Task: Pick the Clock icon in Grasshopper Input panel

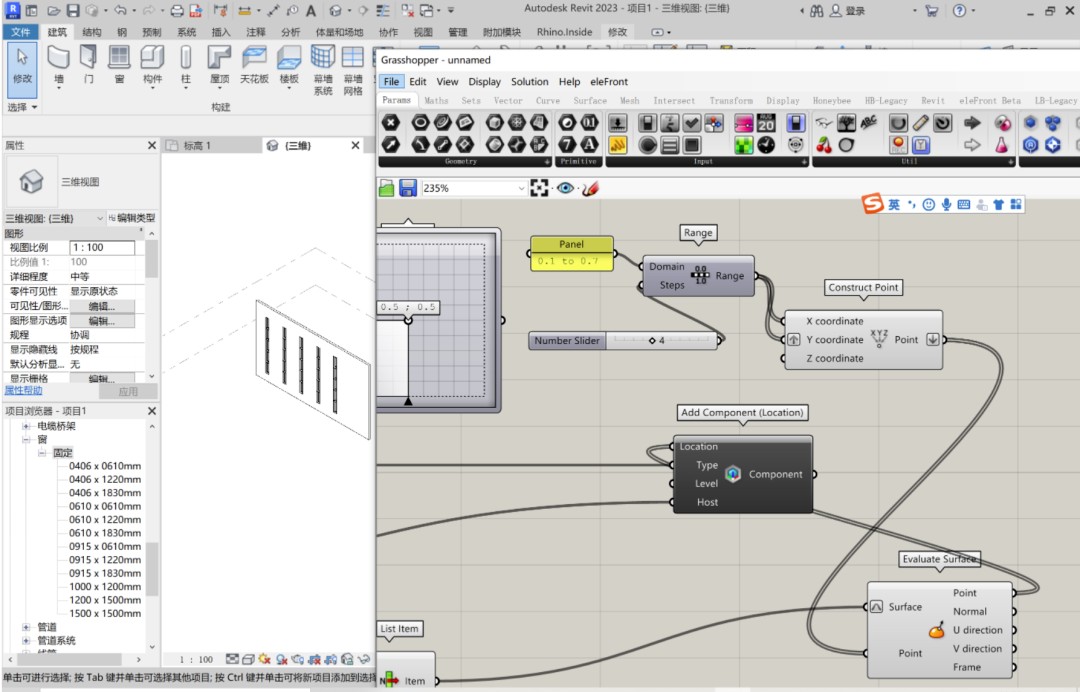Action: pos(766,145)
